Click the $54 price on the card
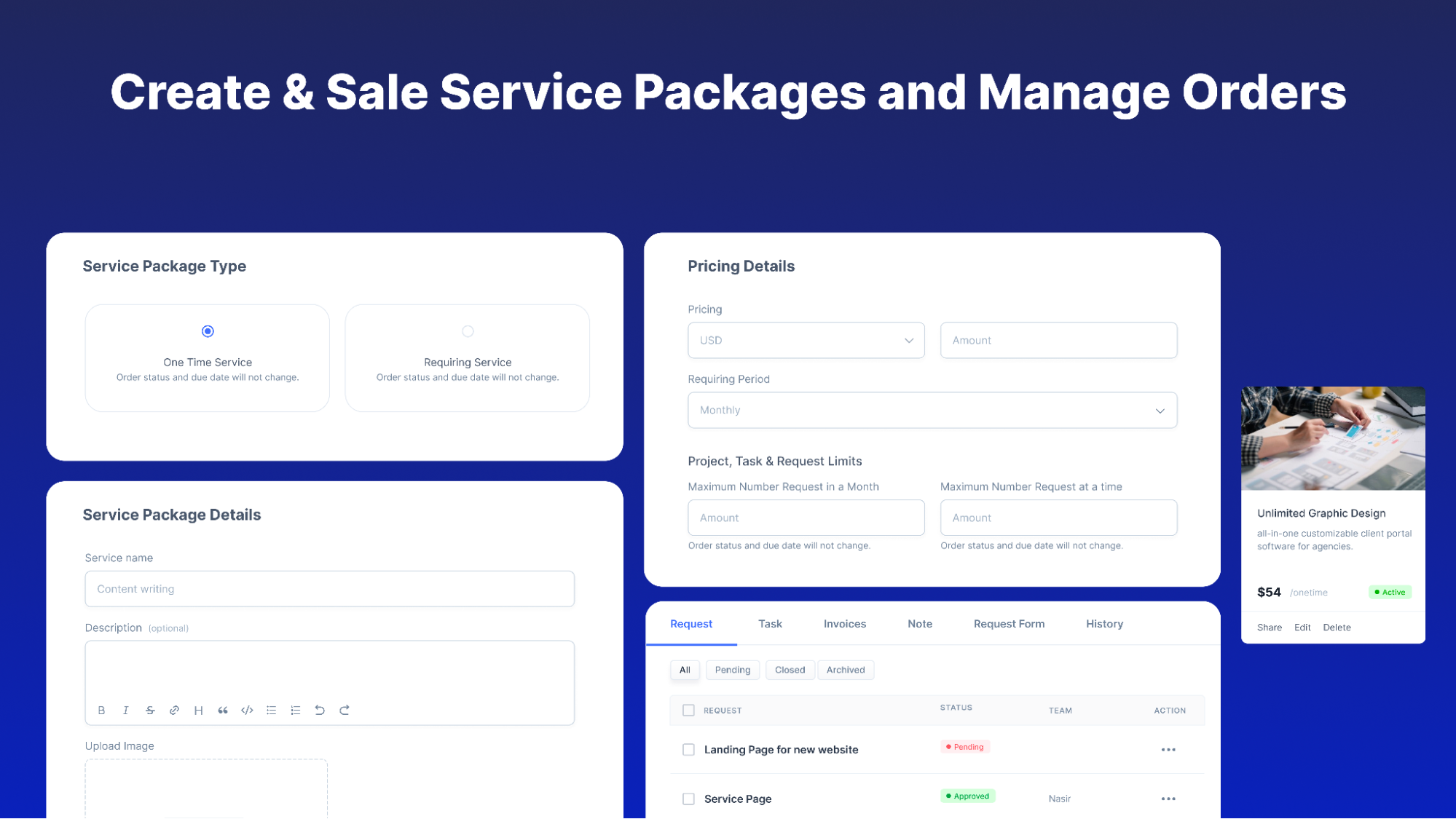The image size is (1456, 819). (x=1269, y=592)
